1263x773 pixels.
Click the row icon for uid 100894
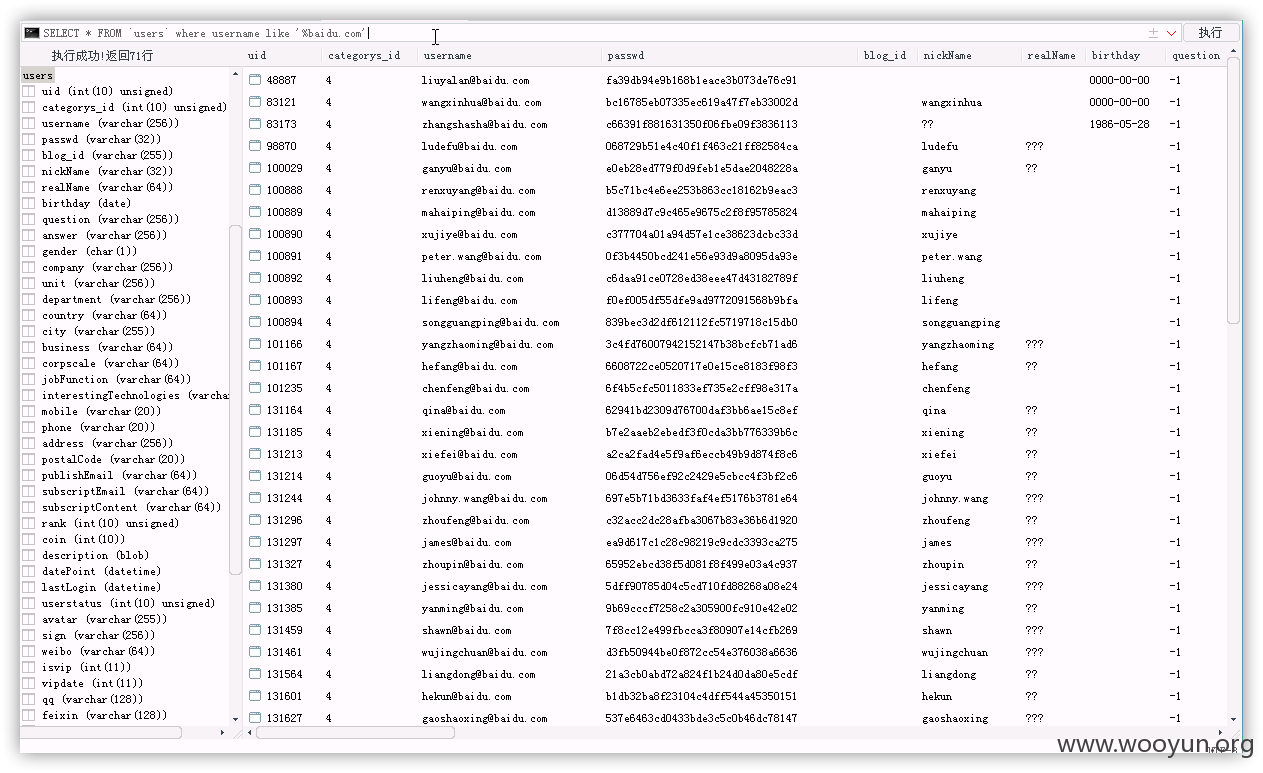pos(255,322)
